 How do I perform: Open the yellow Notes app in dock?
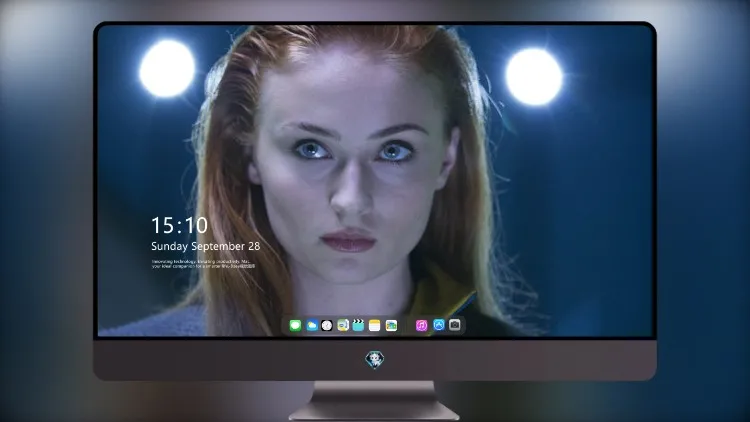pyautogui.click(x=375, y=325)
